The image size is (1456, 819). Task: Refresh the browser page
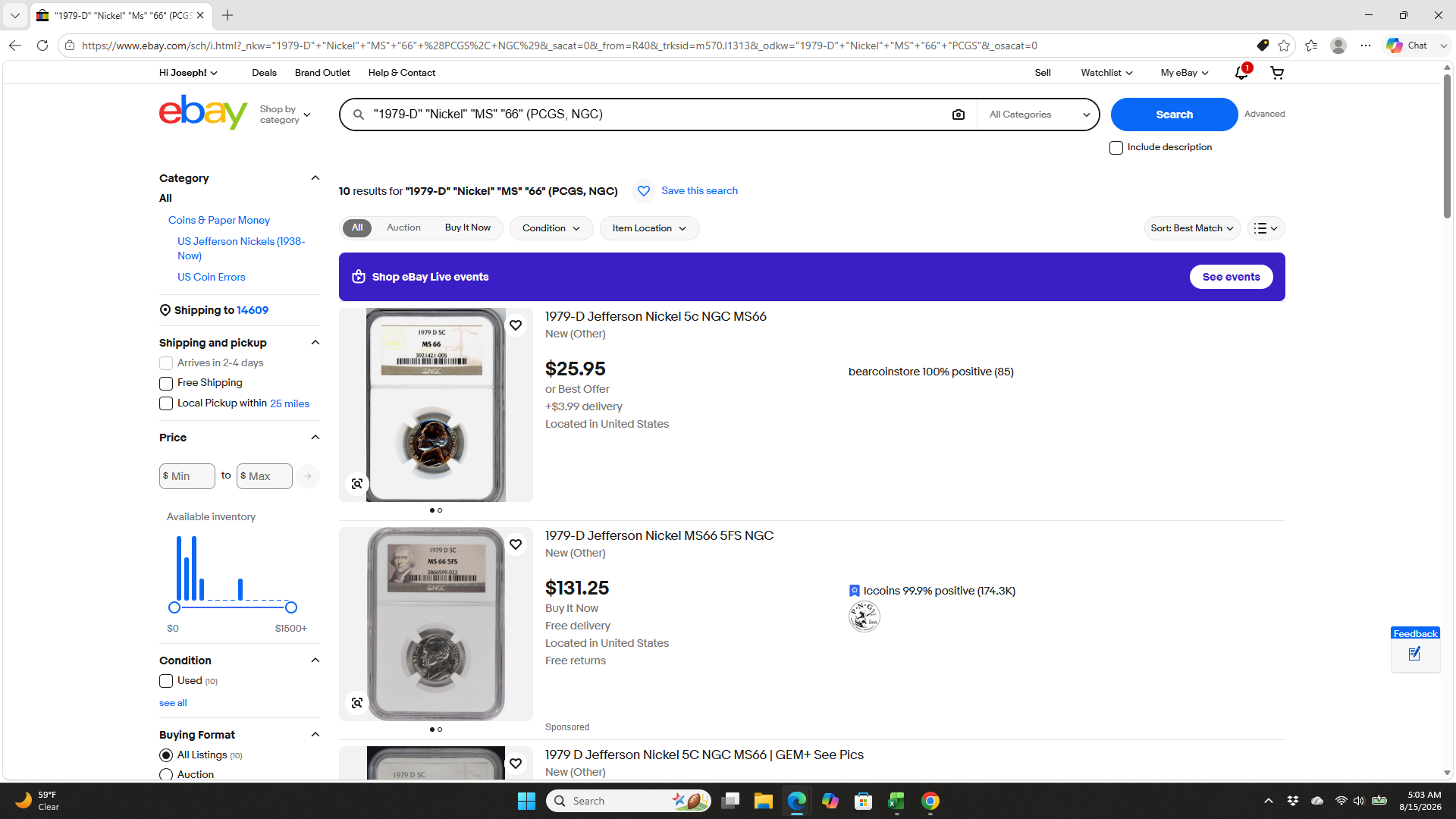click(x=42, y=45)
